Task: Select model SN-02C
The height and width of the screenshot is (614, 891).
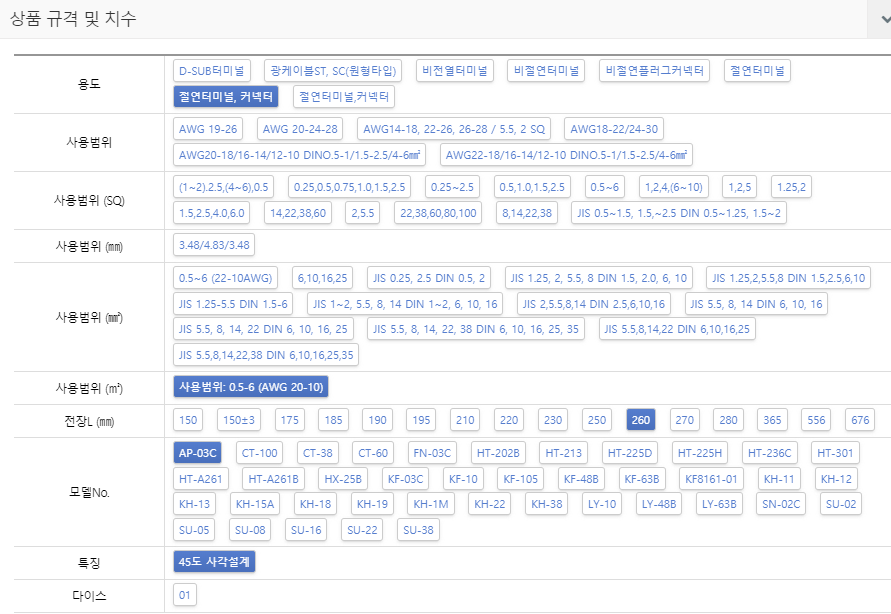Action: pos(781,504)
